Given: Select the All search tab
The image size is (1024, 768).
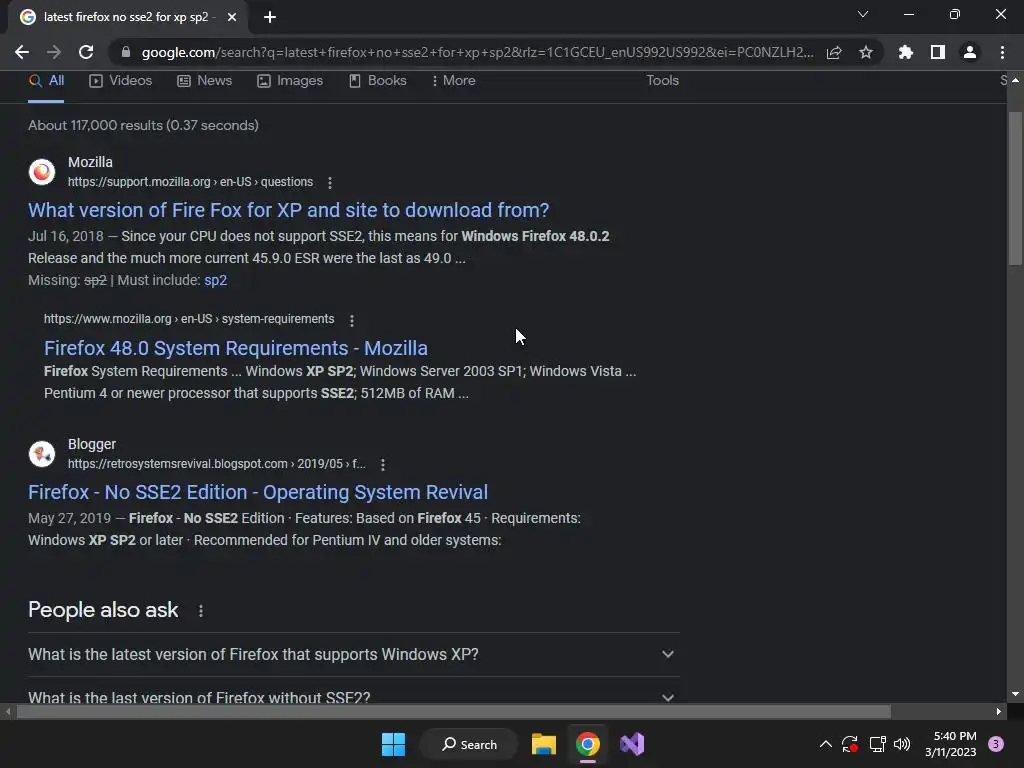Looking at the screenshot, I should (x=46, y=81).
